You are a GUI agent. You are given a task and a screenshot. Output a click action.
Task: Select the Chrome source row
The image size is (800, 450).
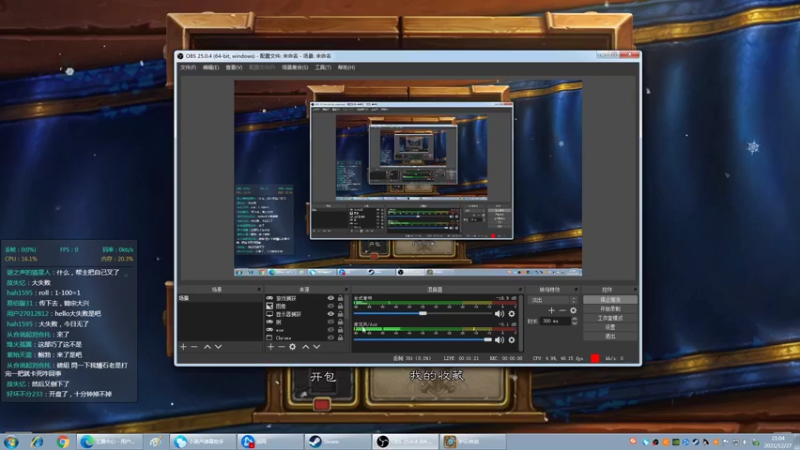(304, 338)
